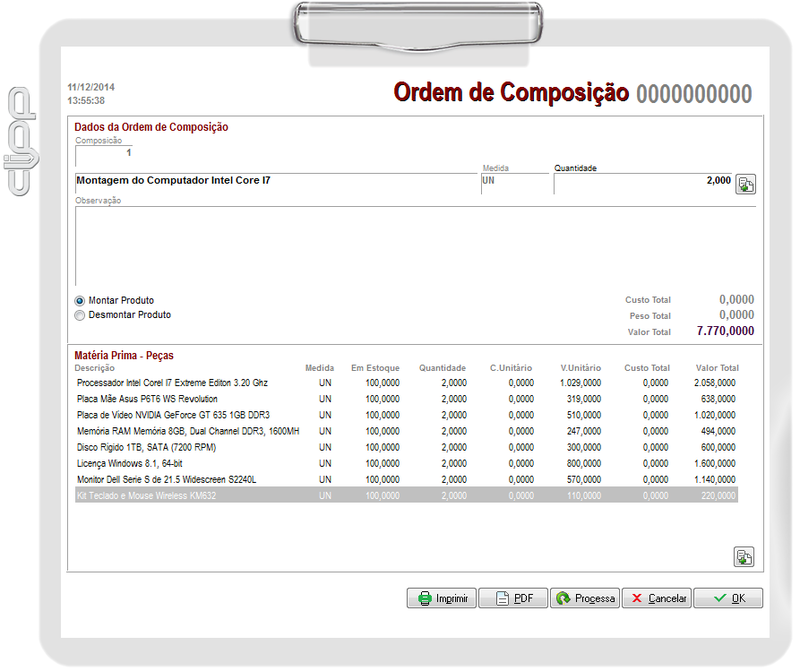
Task: Click inside the Observação text area
Action: click(x=414, y=246)
